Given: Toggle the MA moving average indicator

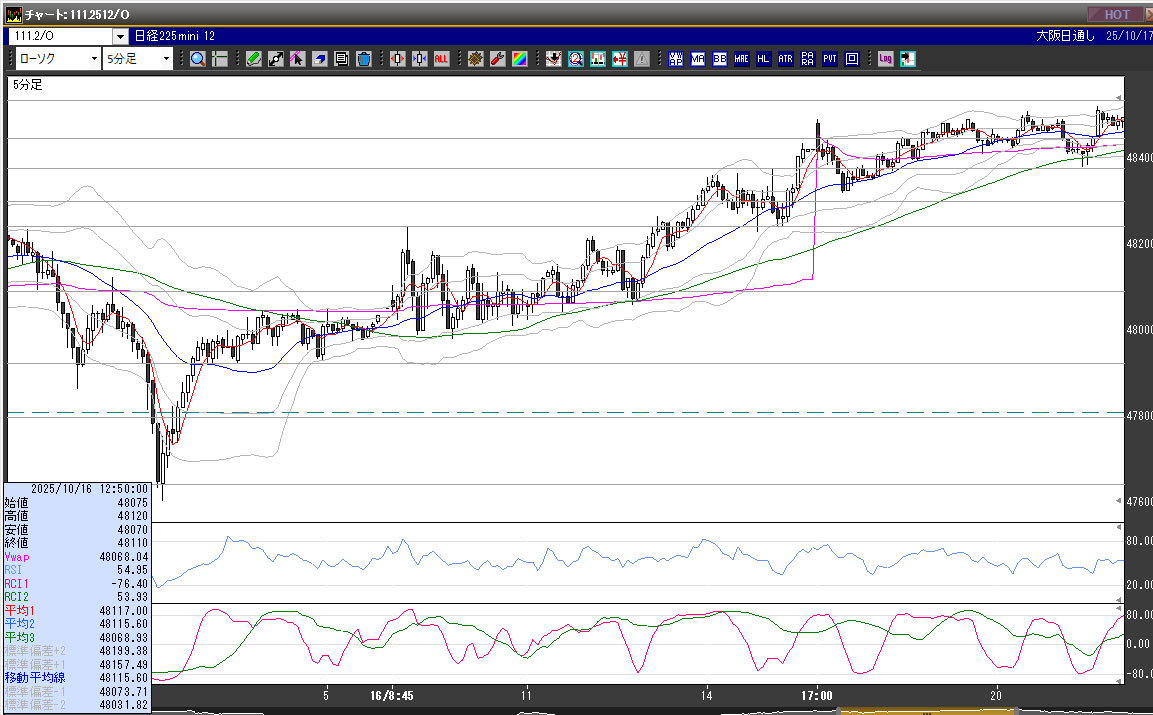Looking at the screenshot, I should click(x=698, y=59).
